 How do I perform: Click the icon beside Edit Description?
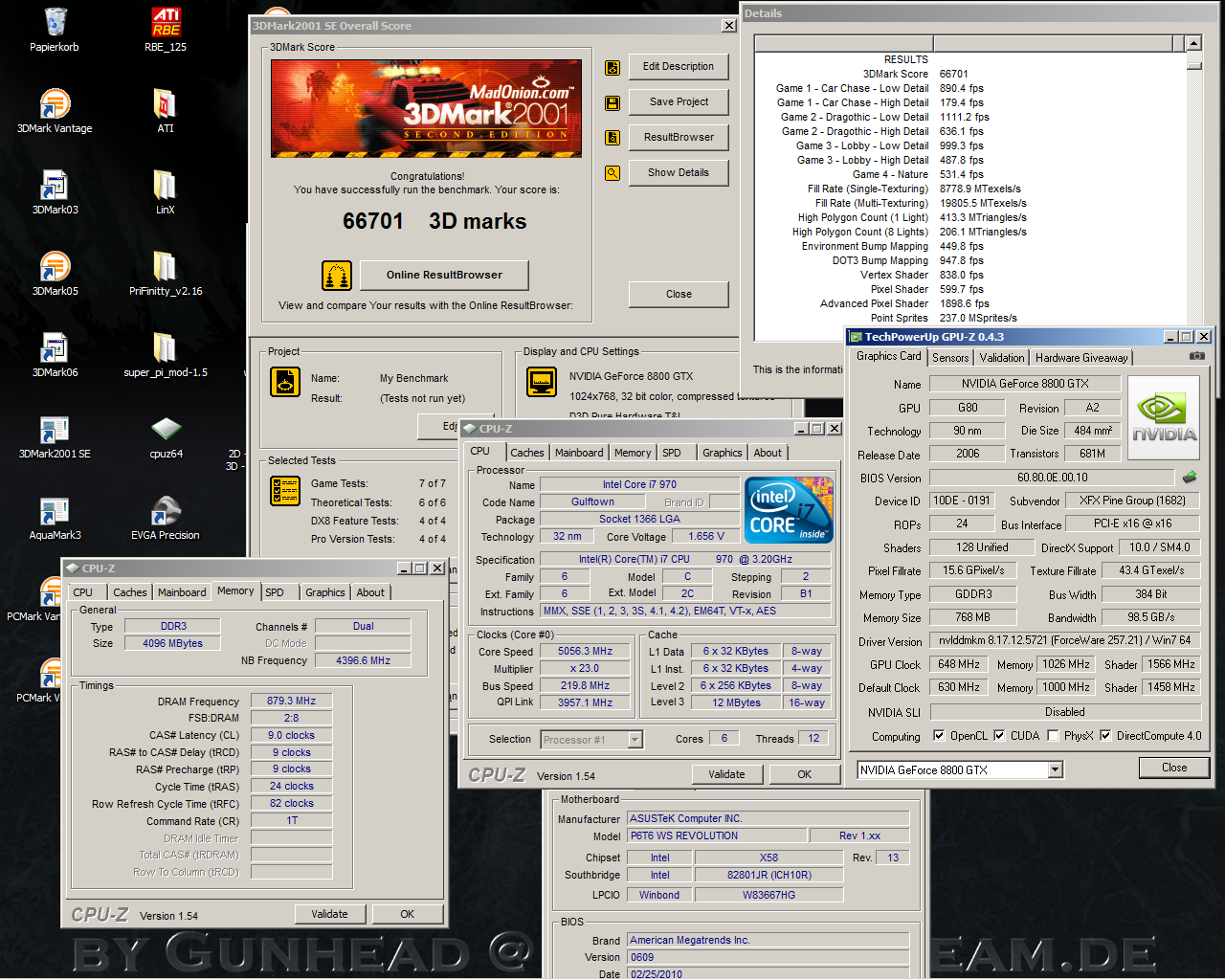pyautogui.click(x=612, y=67)
